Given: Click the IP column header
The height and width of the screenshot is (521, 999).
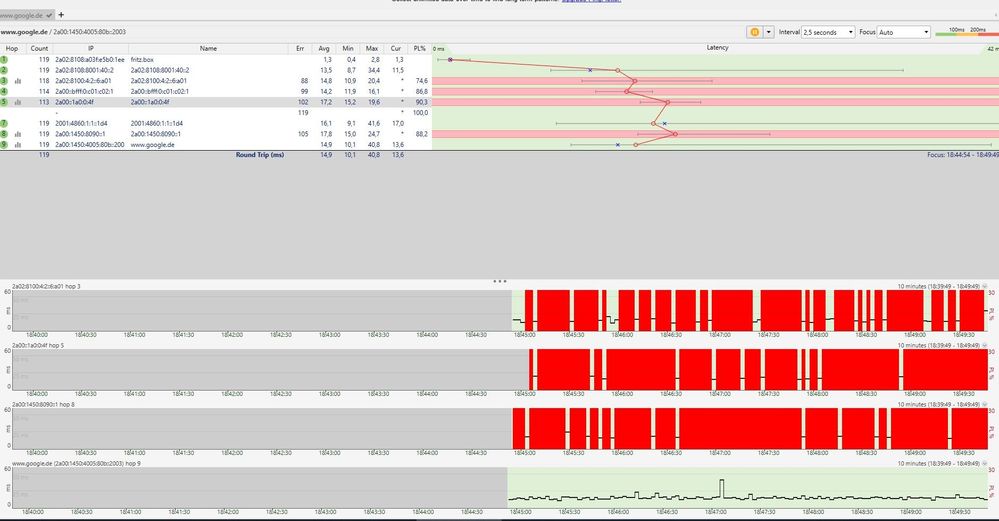Looking at the screenshot, I should [x=90, y=48].
